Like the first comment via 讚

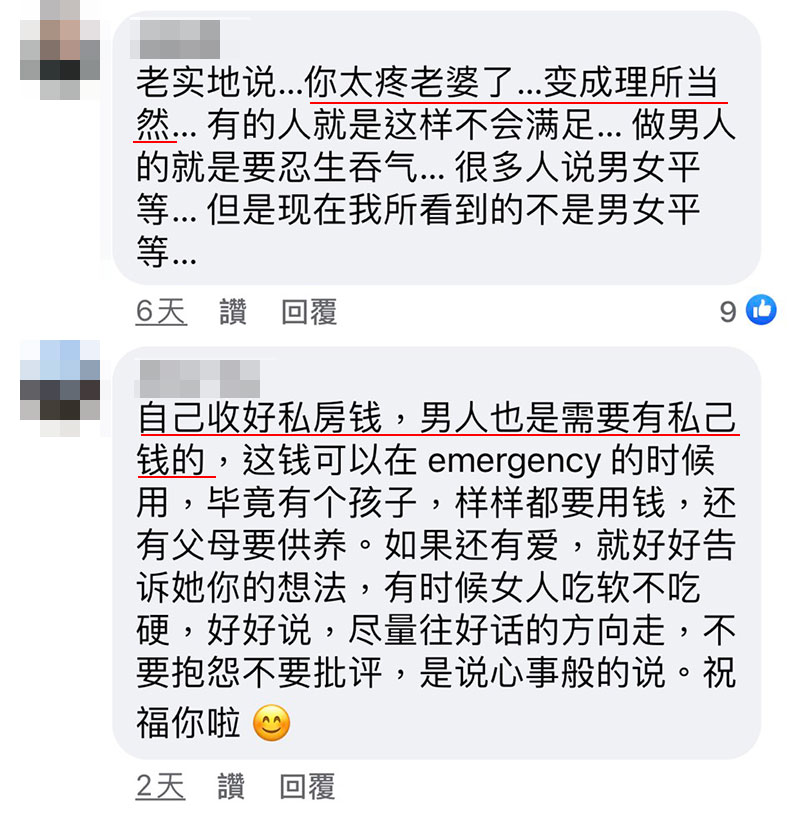coord(233,311)
